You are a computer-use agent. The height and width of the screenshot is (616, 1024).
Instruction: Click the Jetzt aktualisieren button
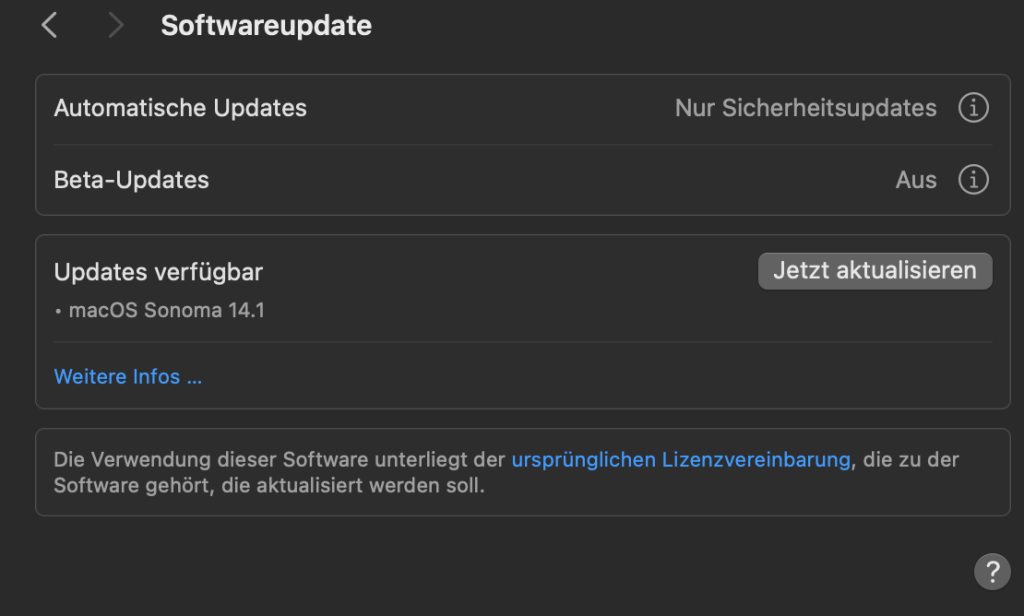point(875,271)
